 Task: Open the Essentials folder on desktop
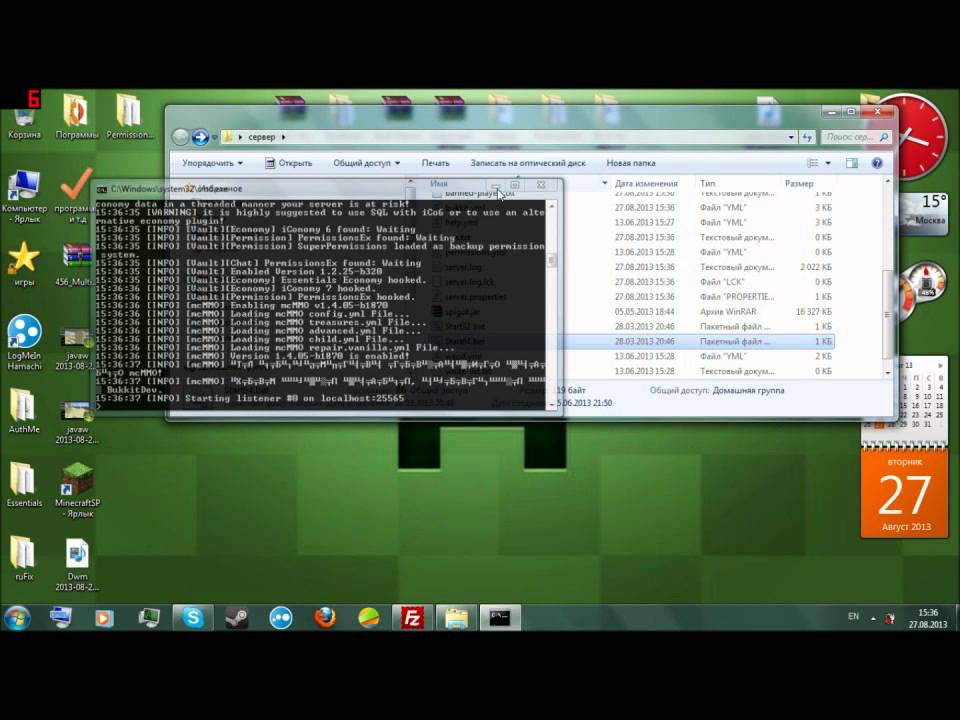24,484
